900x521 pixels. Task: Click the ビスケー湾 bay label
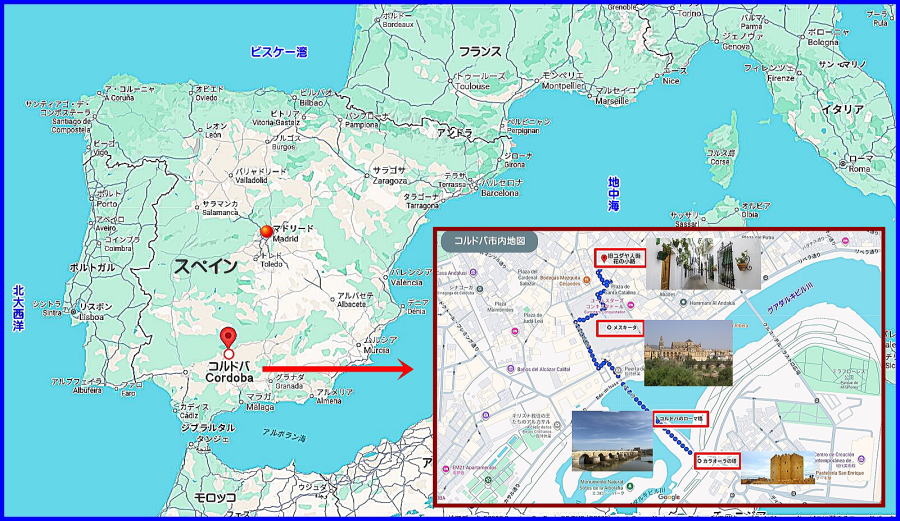coord(278,52)
